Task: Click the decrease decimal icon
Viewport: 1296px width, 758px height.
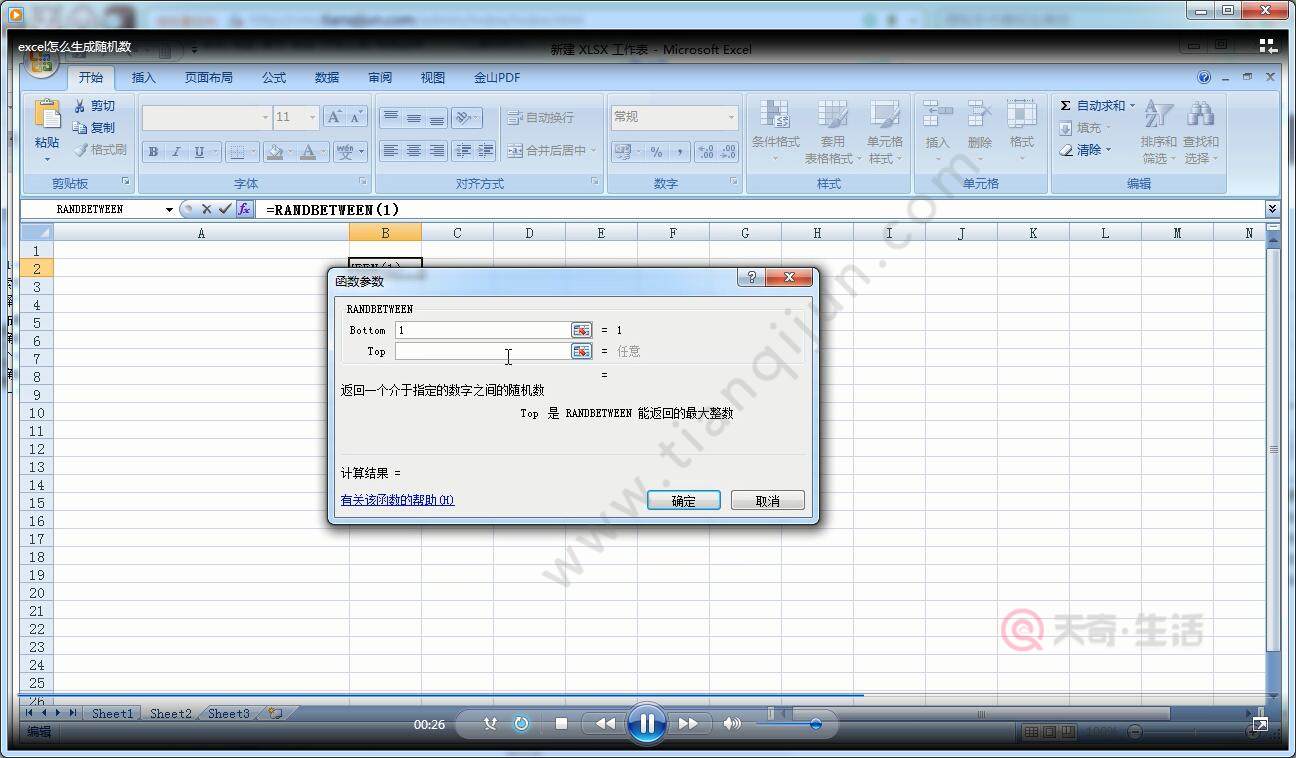Action: (x=728, y=152)
